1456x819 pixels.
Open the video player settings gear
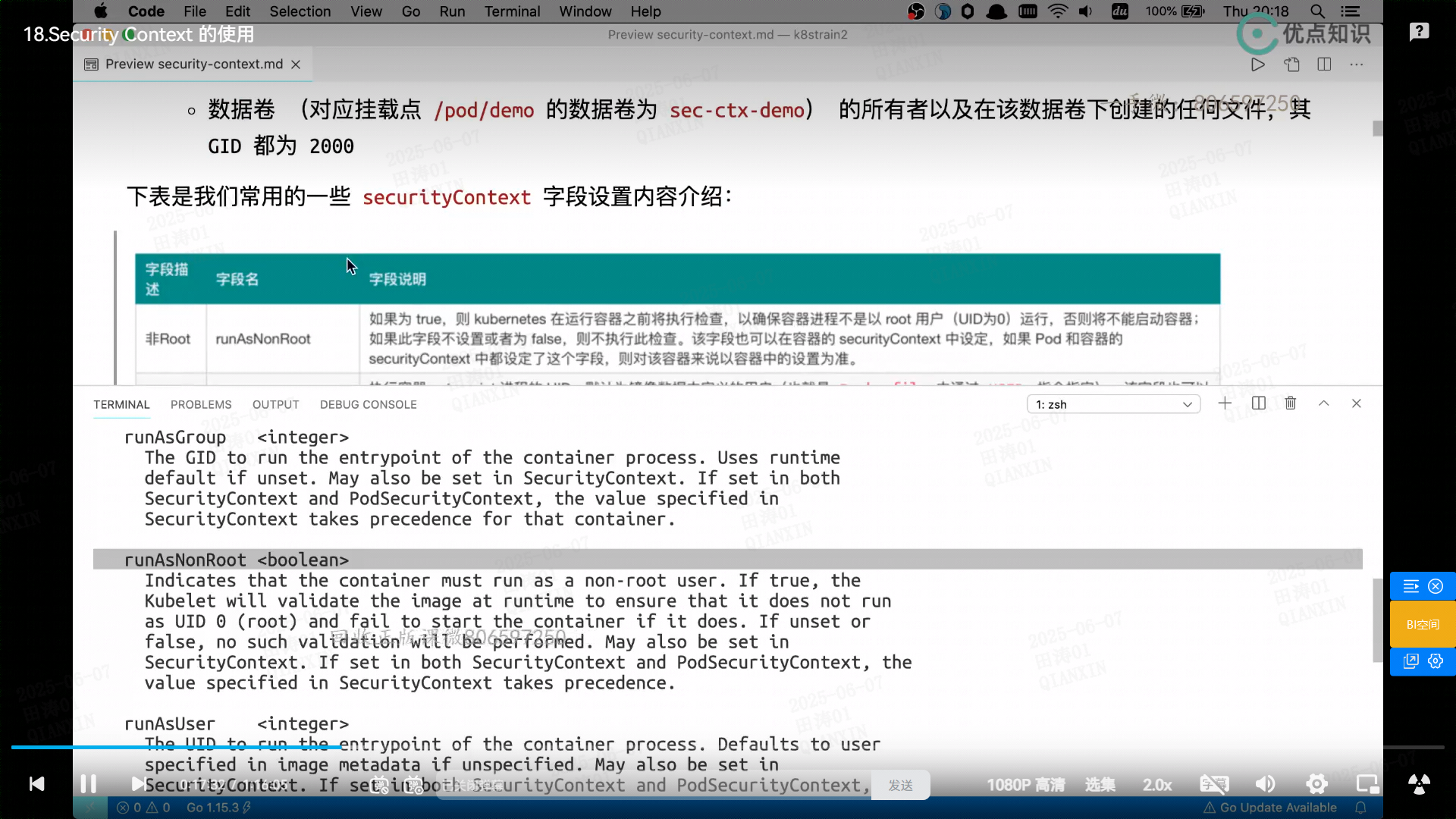[x=1317, y=784]
